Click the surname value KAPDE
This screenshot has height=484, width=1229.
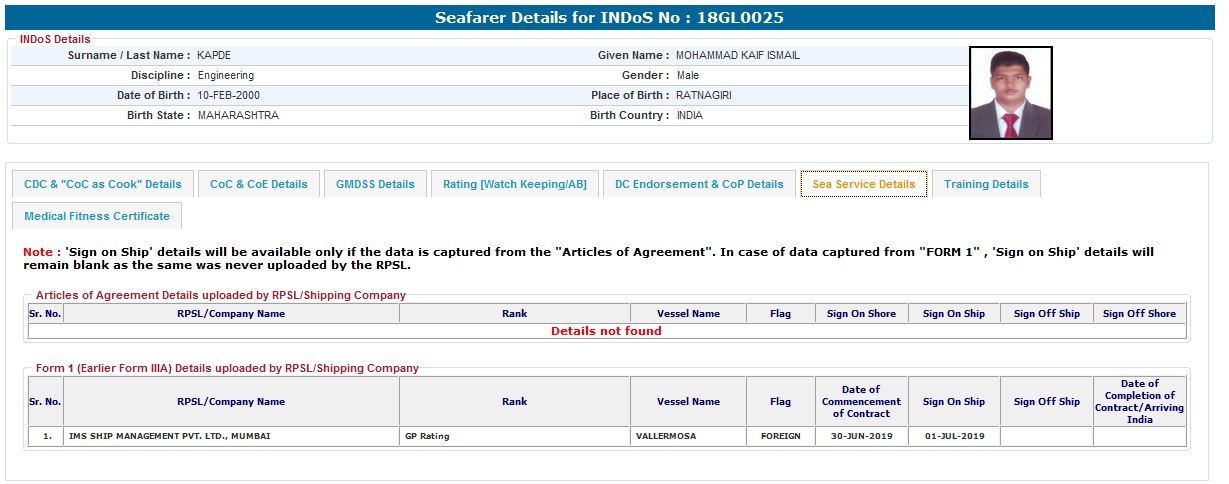[214, 56]
